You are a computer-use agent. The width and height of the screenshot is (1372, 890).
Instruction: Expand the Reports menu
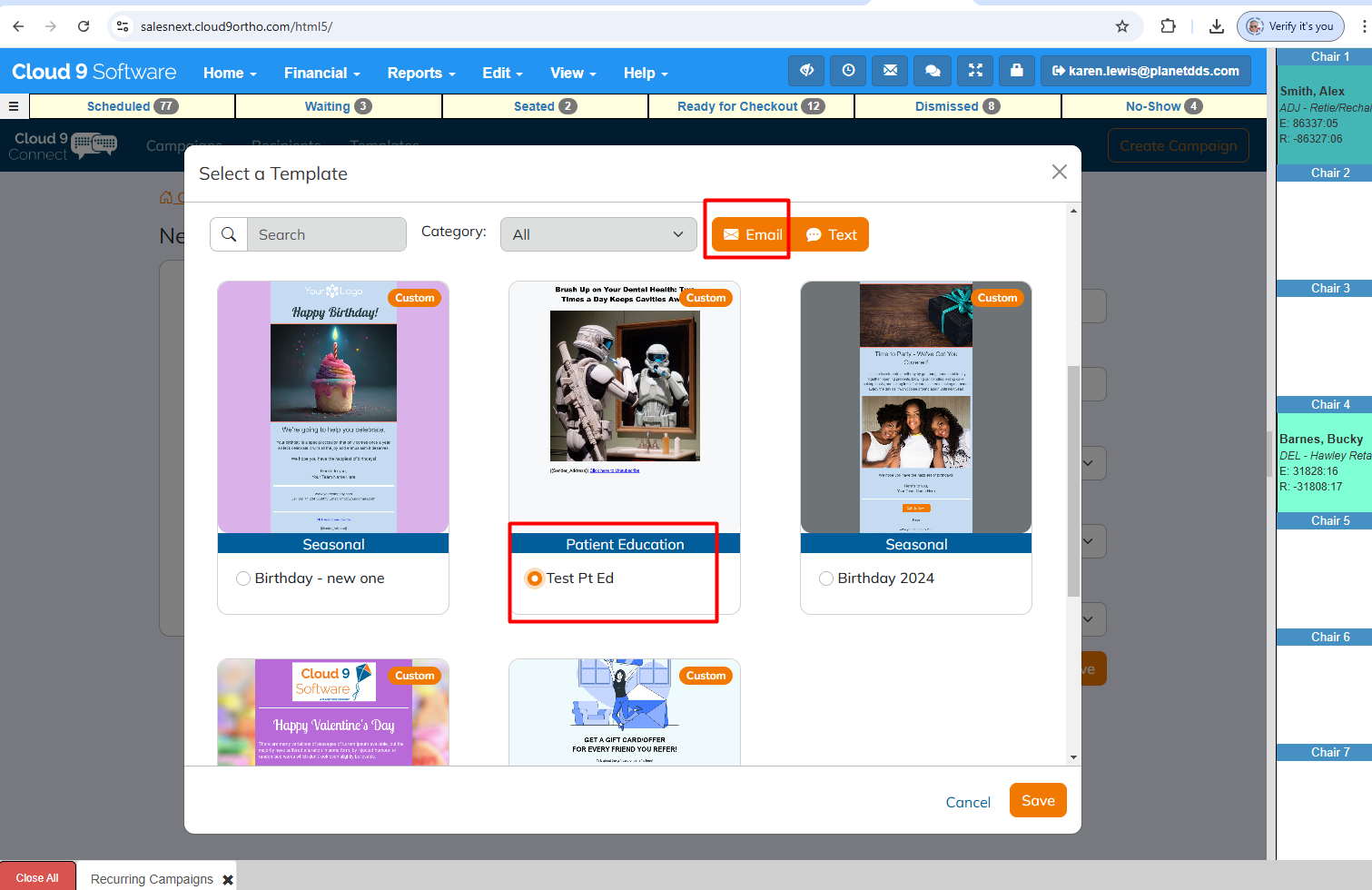point(421,73)
